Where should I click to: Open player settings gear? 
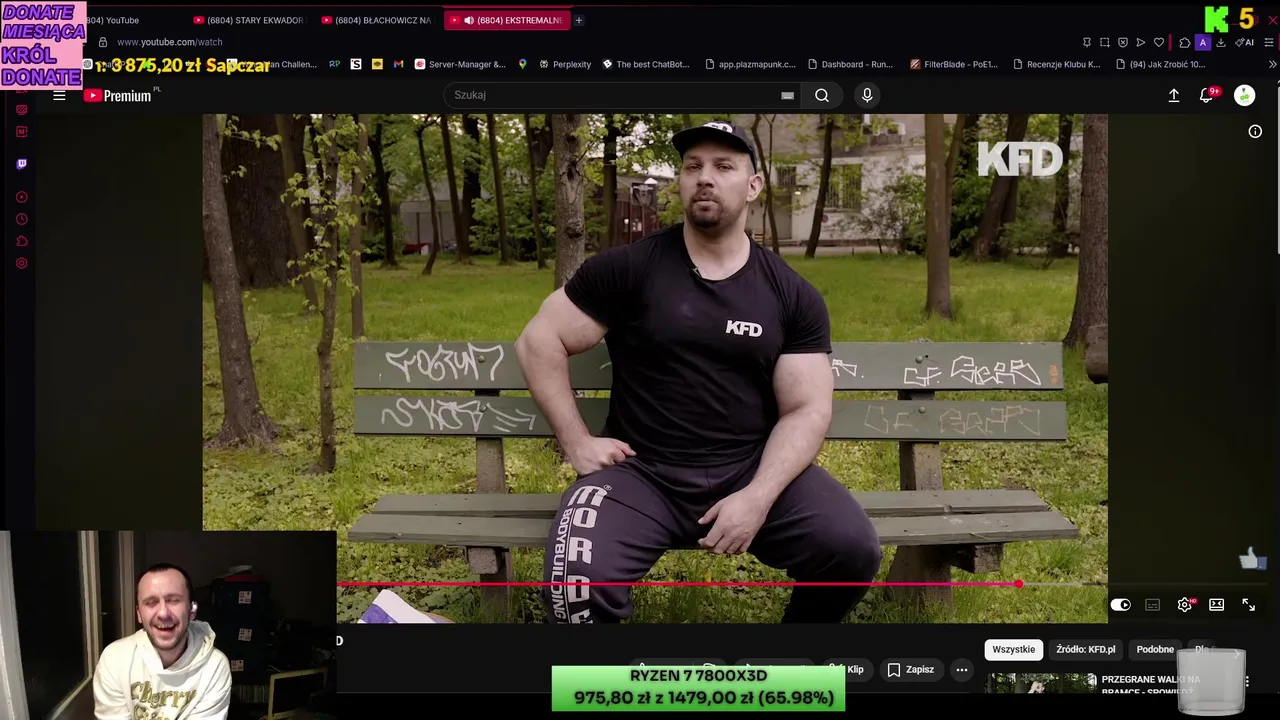point(1185,605)
